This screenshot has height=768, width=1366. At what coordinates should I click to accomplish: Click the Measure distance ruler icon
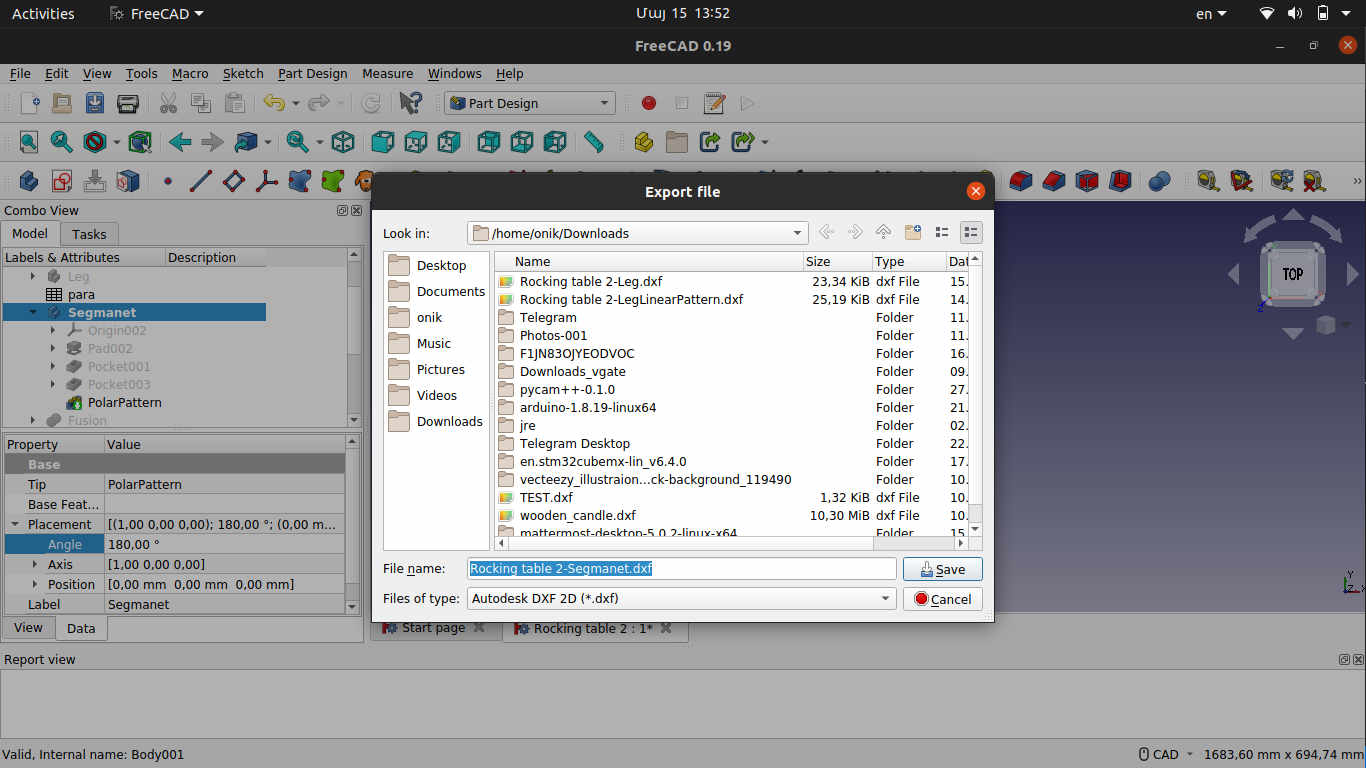(594, 142)
